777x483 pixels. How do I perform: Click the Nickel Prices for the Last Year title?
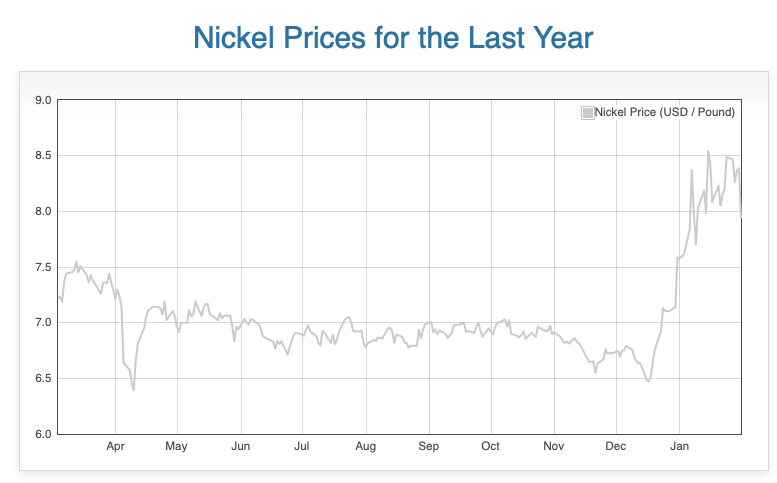pyautogui.click(x=392, y=39)
